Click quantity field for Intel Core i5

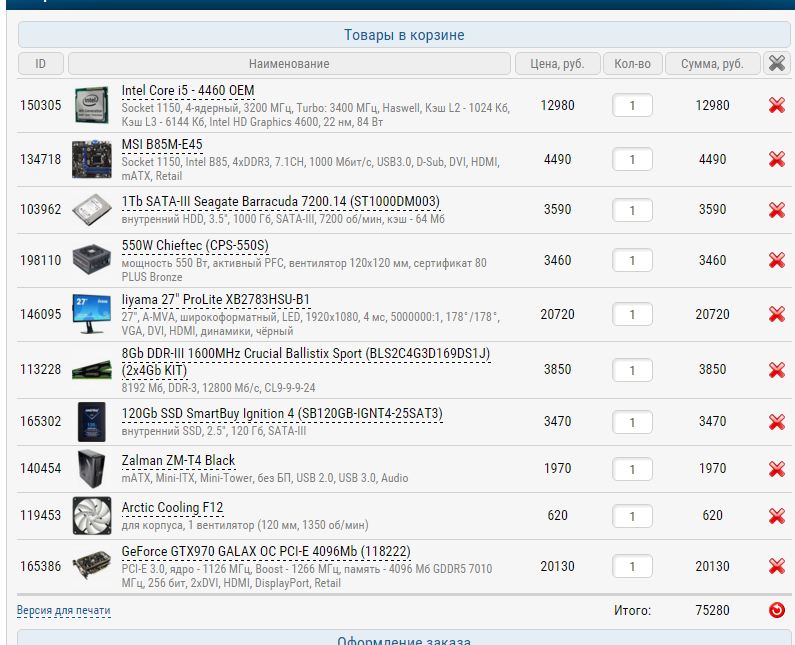[x=632, y=105]
